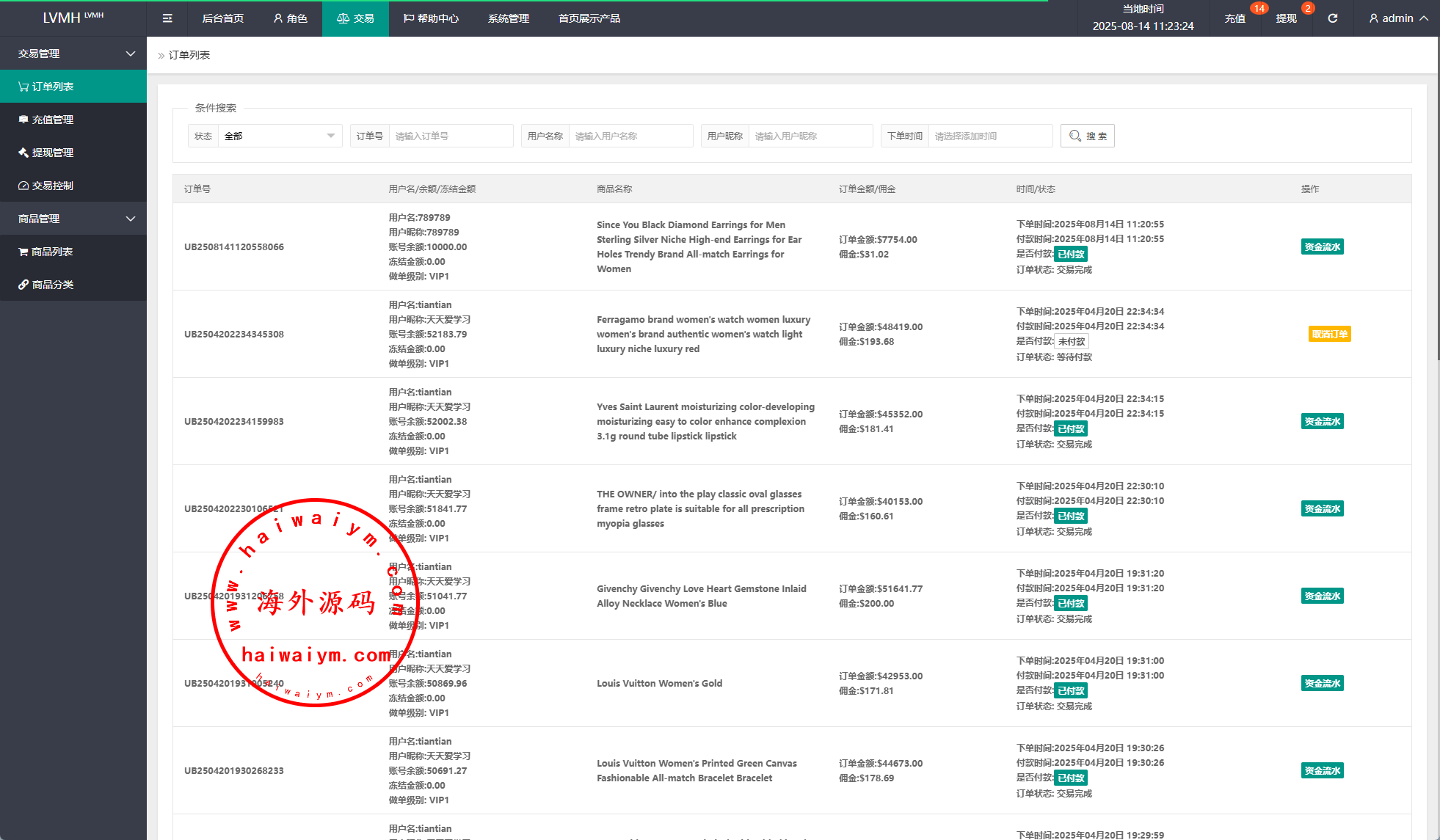Image resolution: width=1440 pixels, height=840 pixels.
Task: Click the sidebar collapse hamburger icon
Action: [x=167, y=18]
